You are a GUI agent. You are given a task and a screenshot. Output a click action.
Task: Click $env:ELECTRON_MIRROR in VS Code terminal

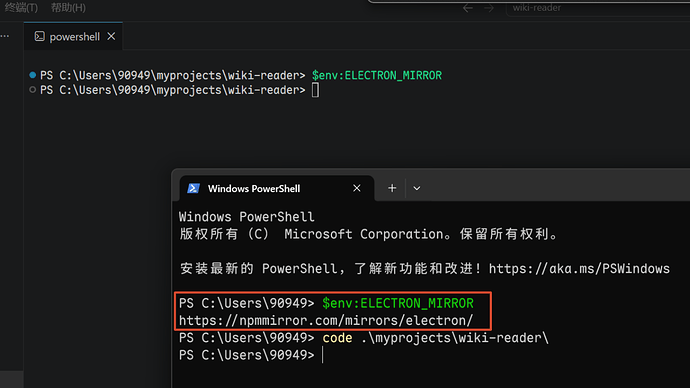pos(377,75)
